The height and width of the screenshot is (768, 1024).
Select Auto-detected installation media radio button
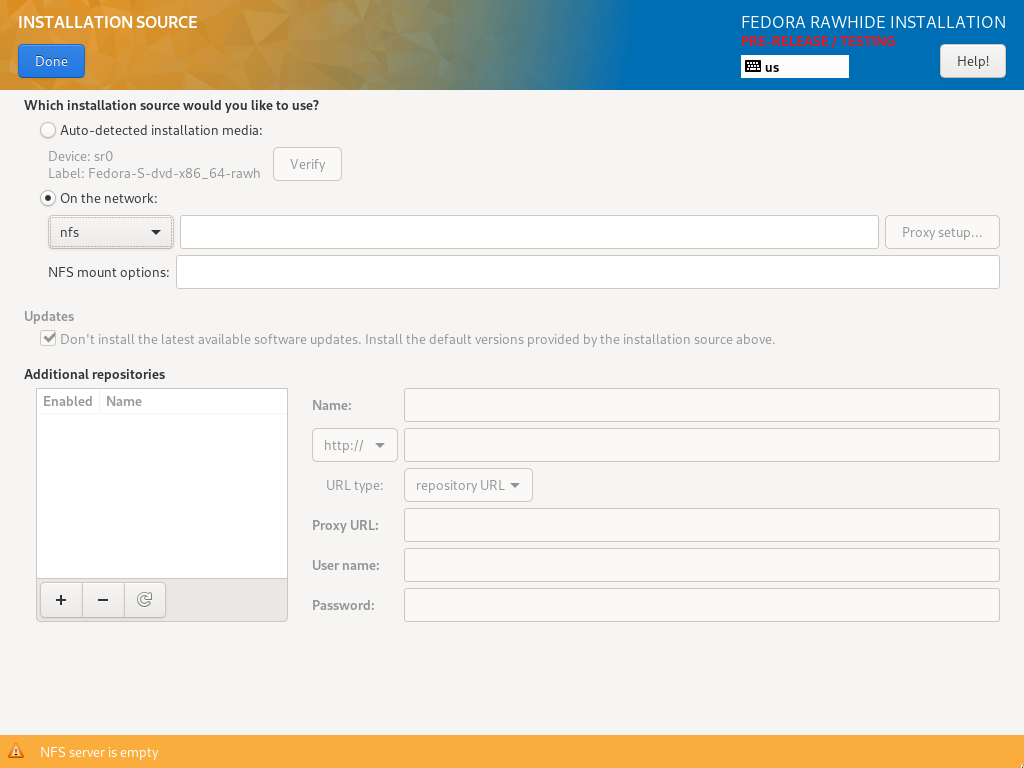tap(48, 130)
